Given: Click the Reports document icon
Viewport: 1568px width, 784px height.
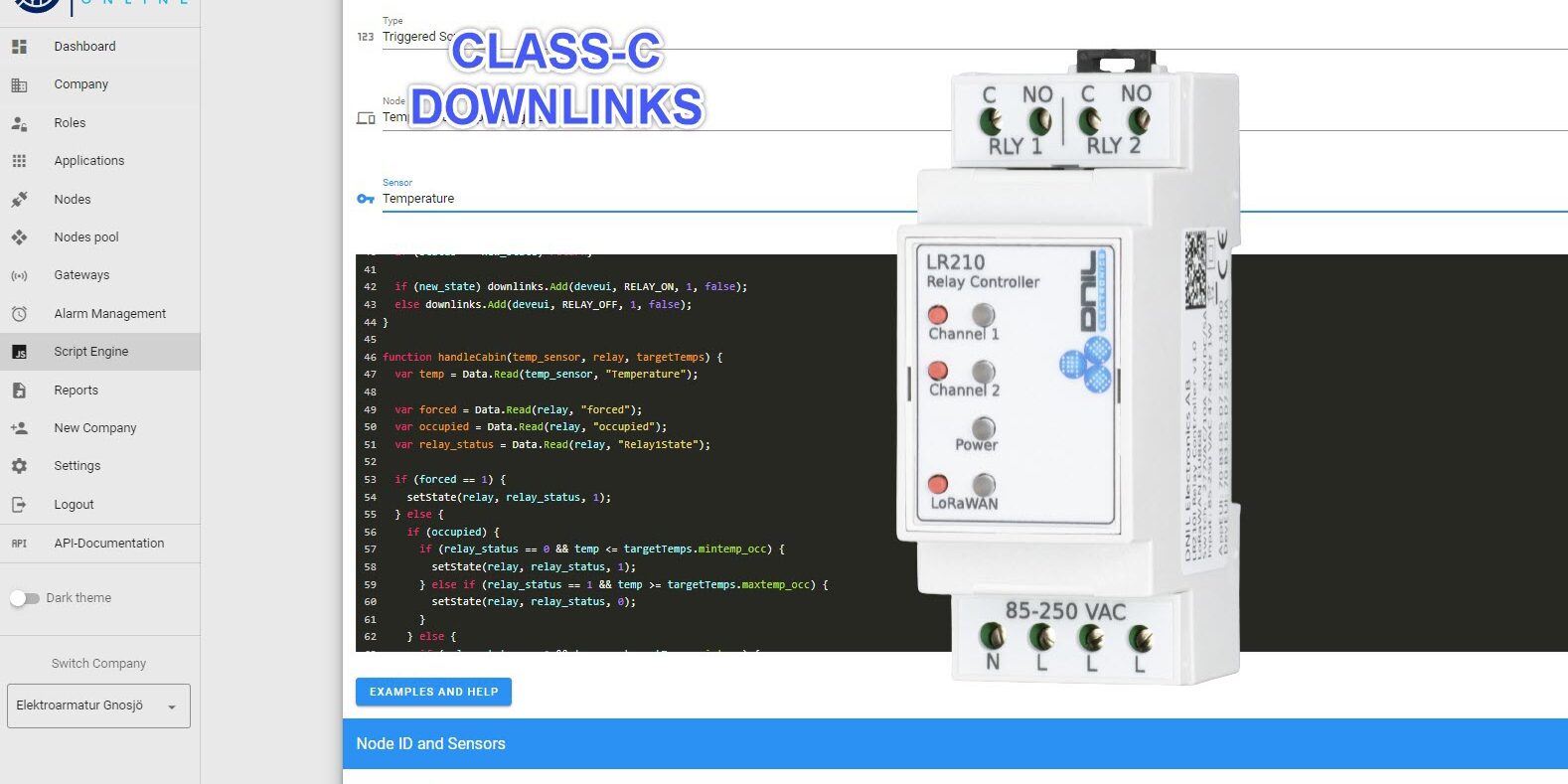Looking at the screenshot, I should click(19, 391).
